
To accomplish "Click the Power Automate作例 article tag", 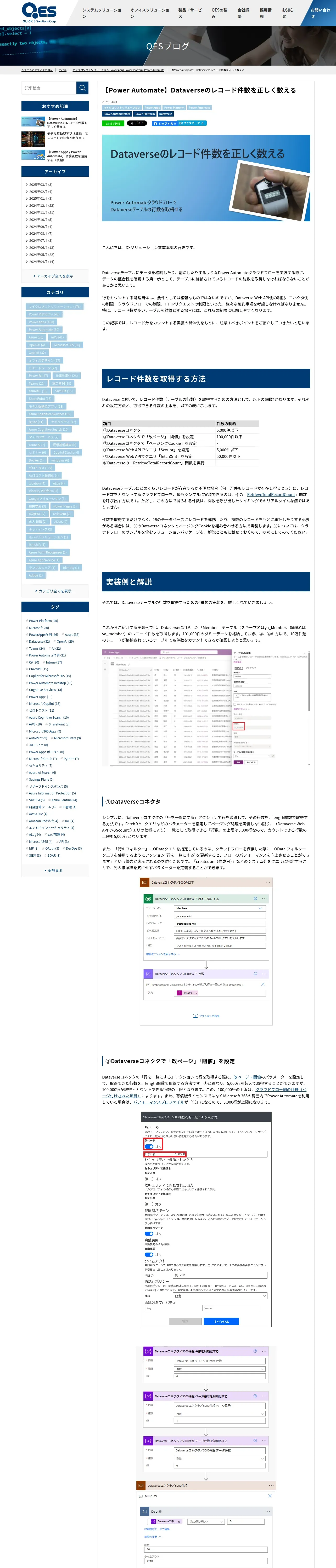I will [116, 114].
